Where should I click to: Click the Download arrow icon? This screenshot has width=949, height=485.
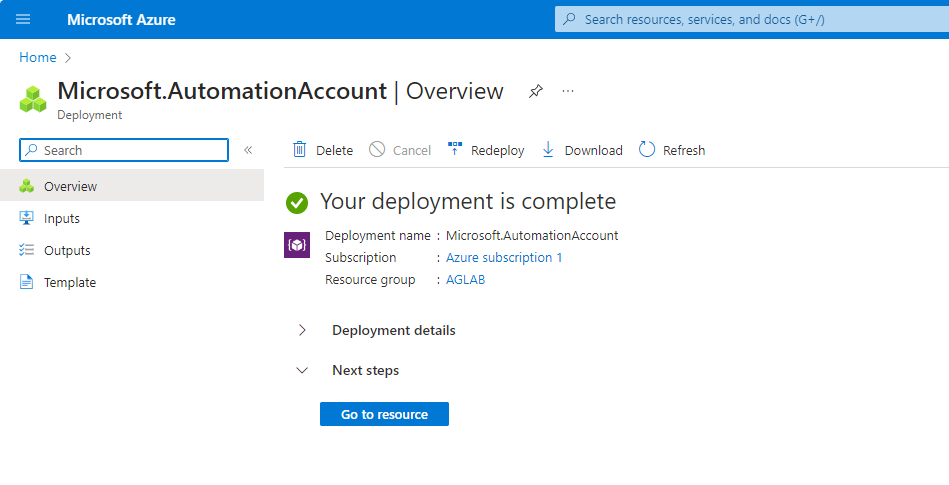pos(548,150)
